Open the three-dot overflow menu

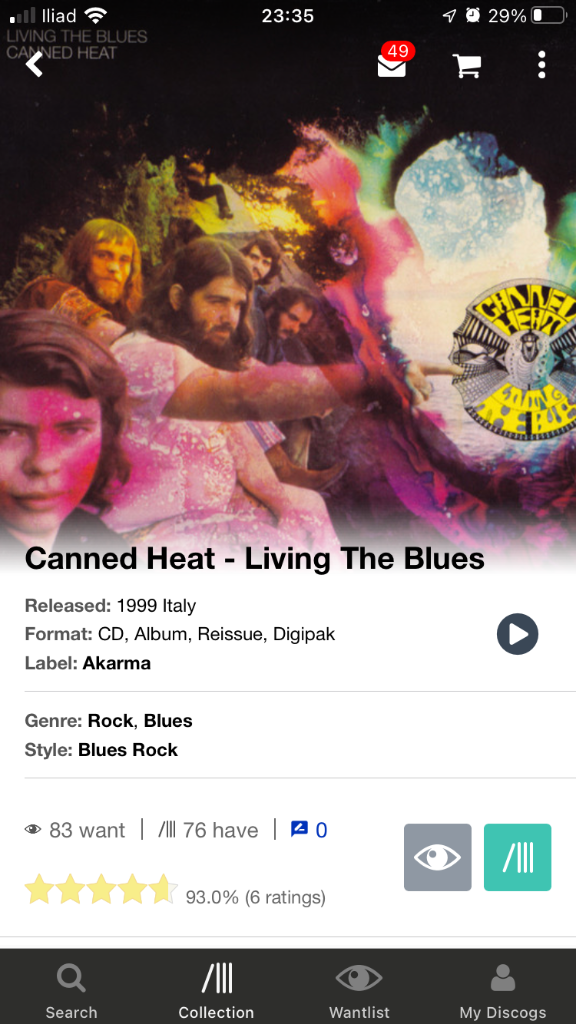[541, 65]
